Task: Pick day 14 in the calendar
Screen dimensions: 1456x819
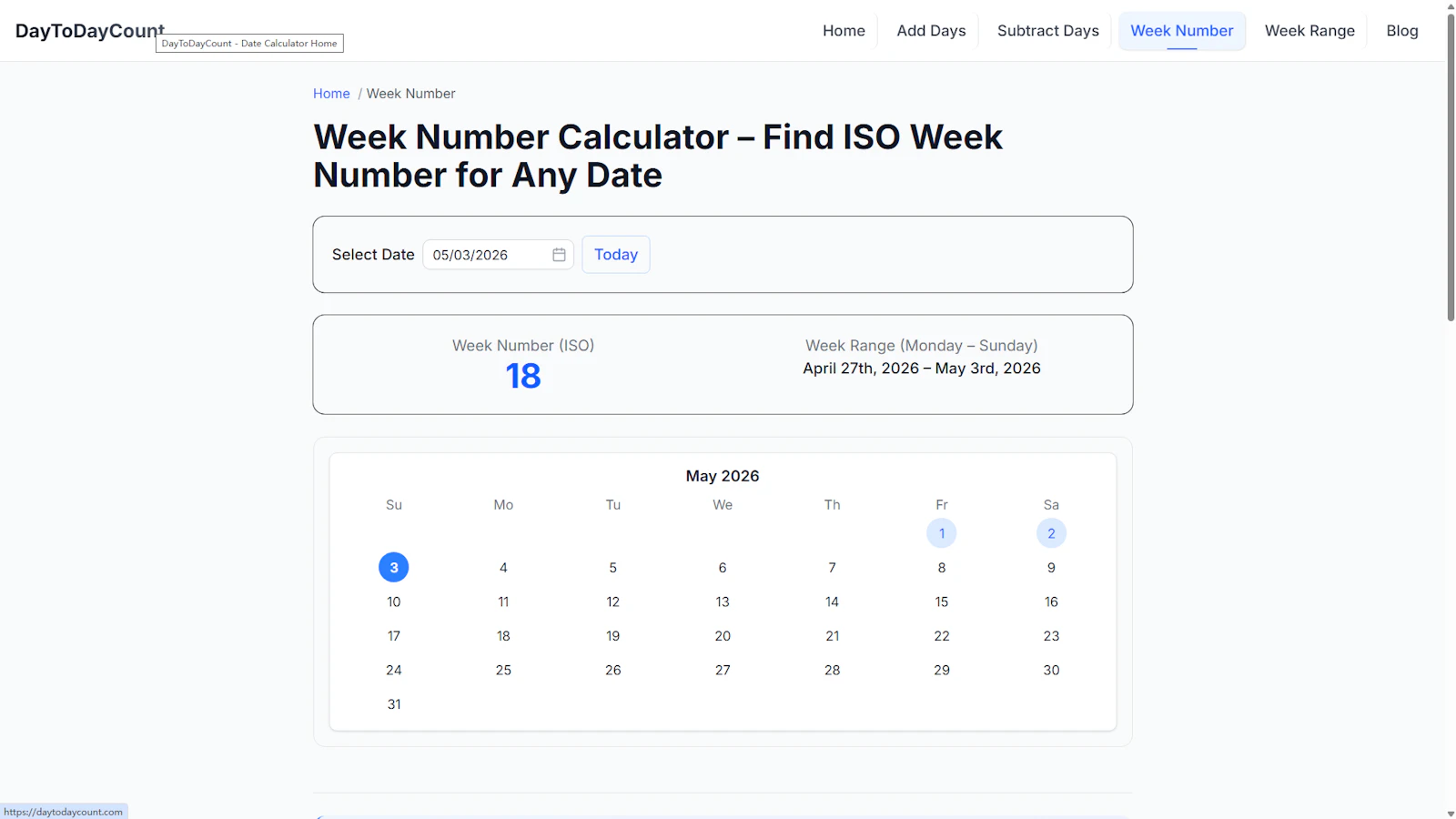Action: point(832,602)
